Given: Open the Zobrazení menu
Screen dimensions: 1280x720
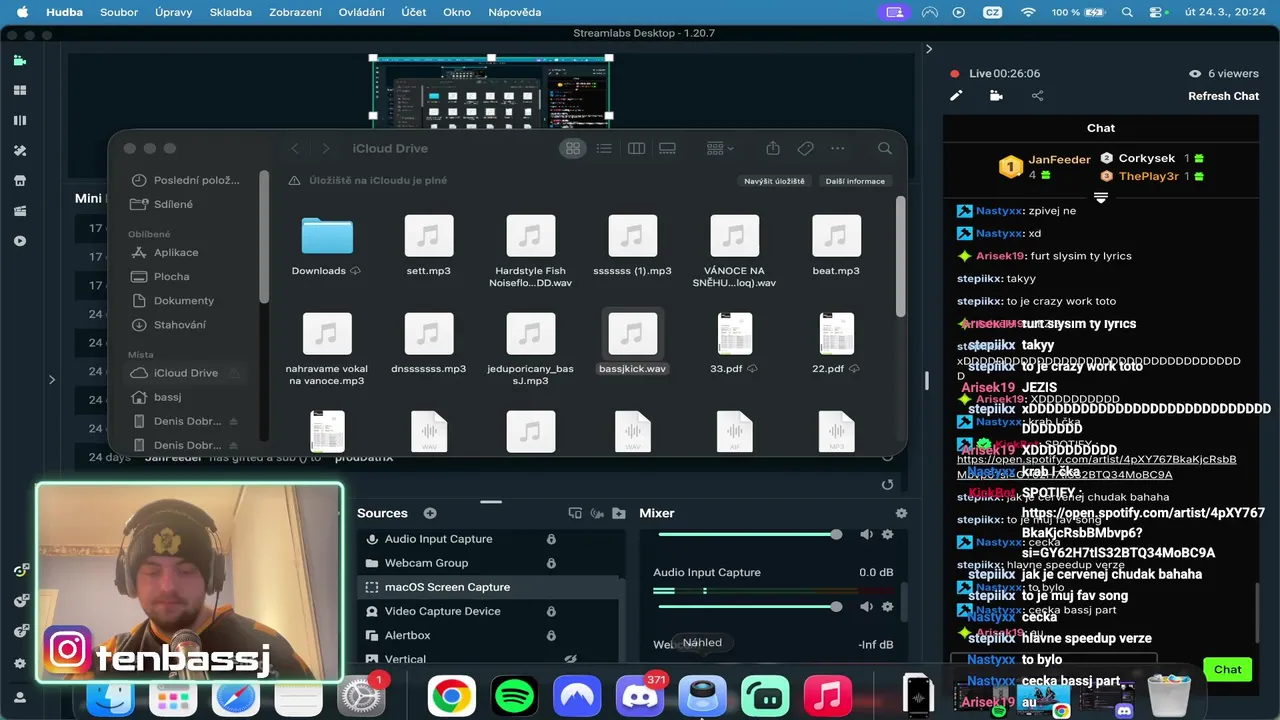Looking at the screenshot, I should coord(296,12).
